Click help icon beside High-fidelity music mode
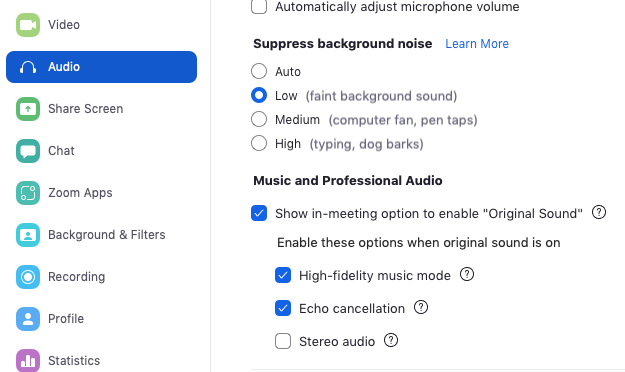The width and height of the screenshot is (625, 372). pyautogui.click(x=467, y=274)
